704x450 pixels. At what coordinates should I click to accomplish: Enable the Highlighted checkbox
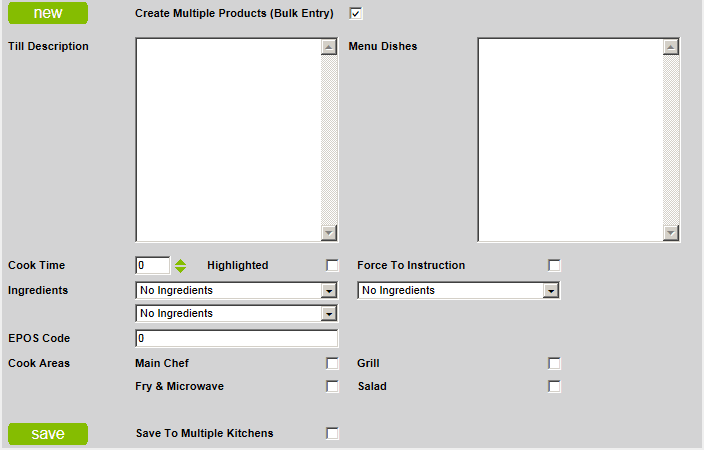332,265
